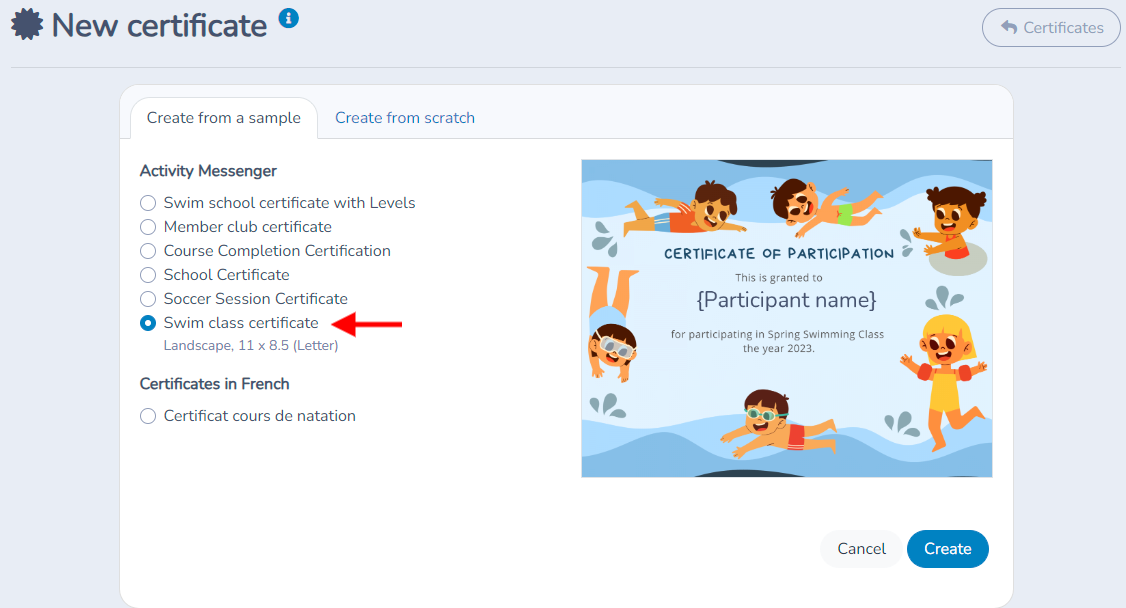
Task: Pick the School Certificate sample
Action: (x=148, y=275)
